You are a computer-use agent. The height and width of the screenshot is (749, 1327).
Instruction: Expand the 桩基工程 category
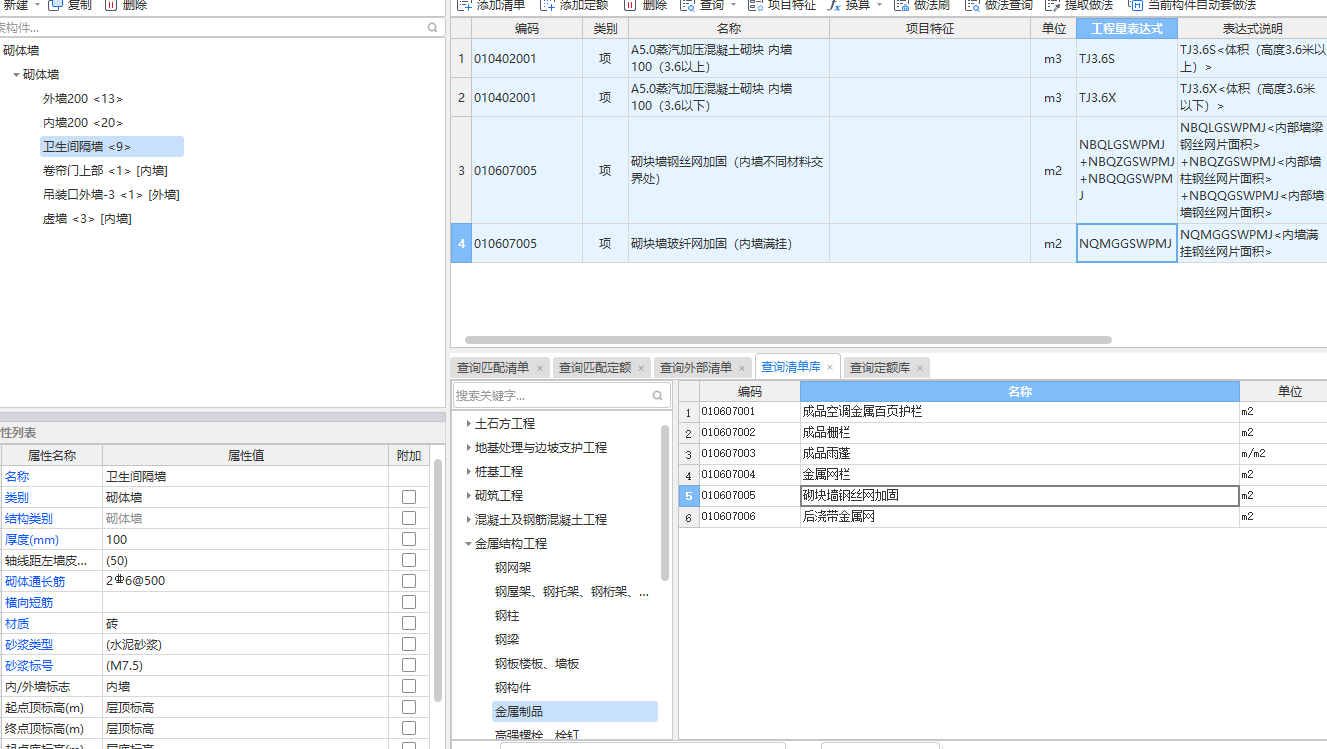[x=468, y=472]
